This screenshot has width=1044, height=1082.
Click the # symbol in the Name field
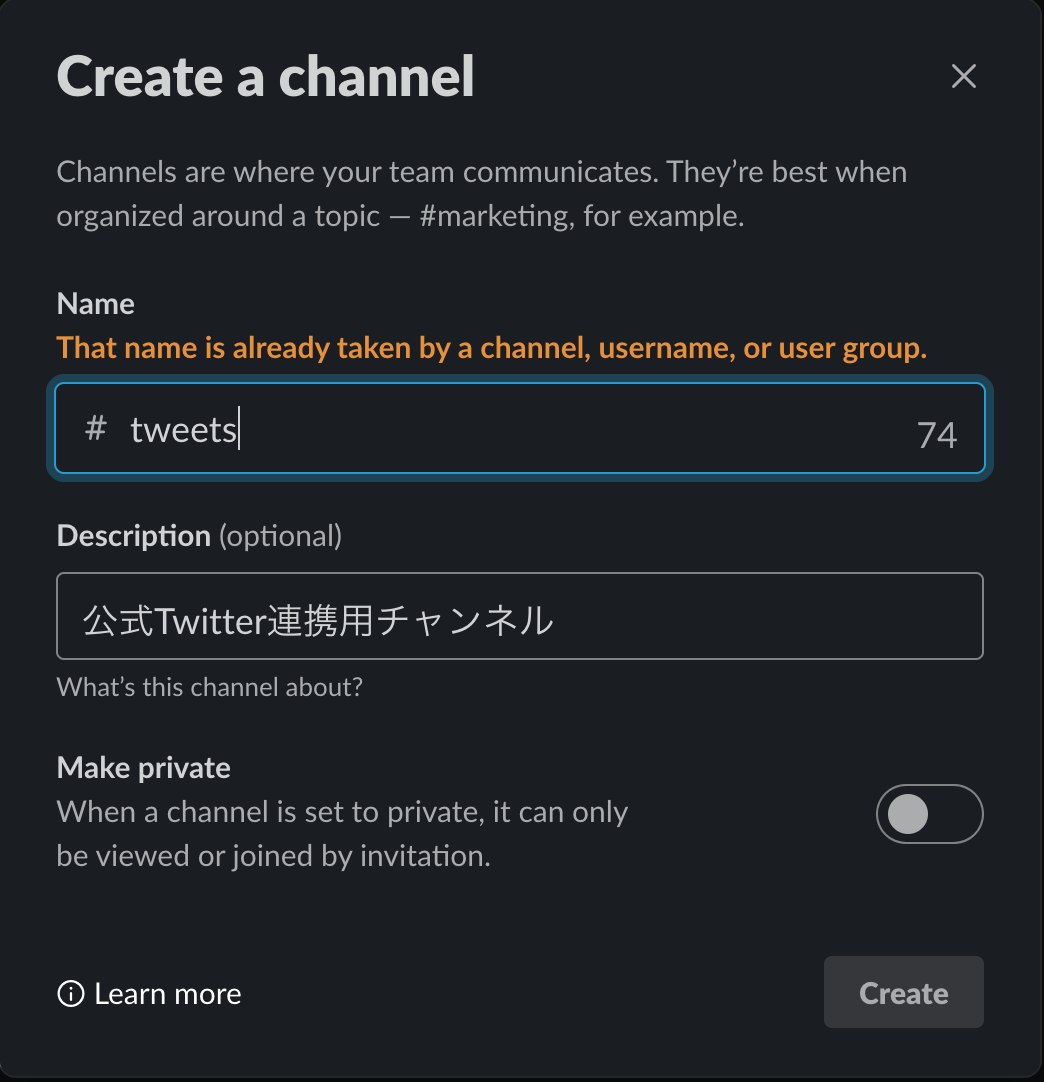point(96,430)
